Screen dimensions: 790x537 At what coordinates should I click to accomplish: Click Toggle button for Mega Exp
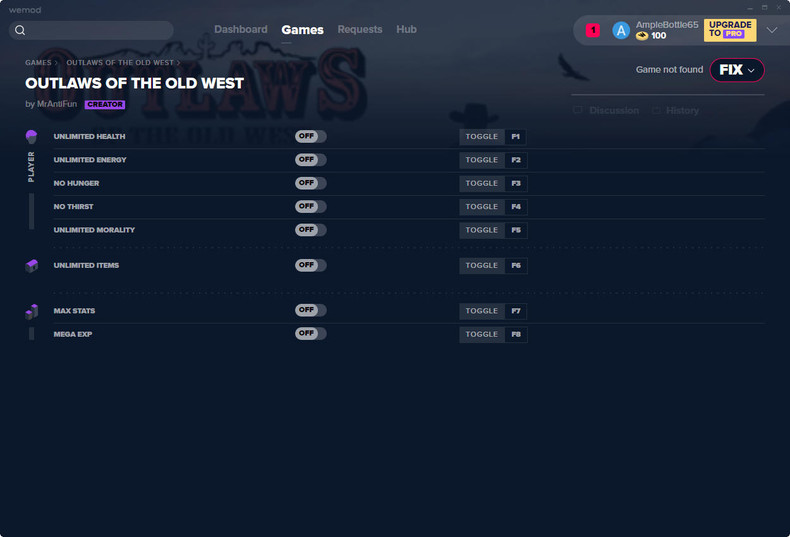click(x=482, y=334)
